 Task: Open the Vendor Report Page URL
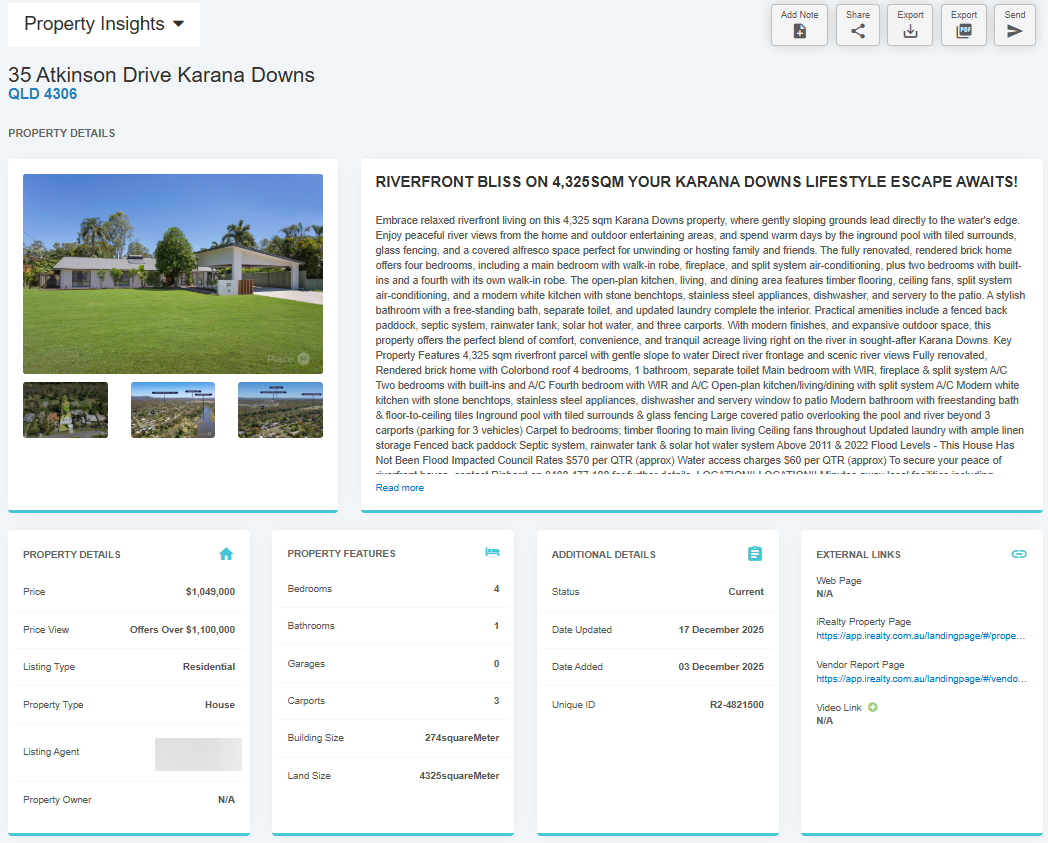pyautogui.click(x=921, y=678)
